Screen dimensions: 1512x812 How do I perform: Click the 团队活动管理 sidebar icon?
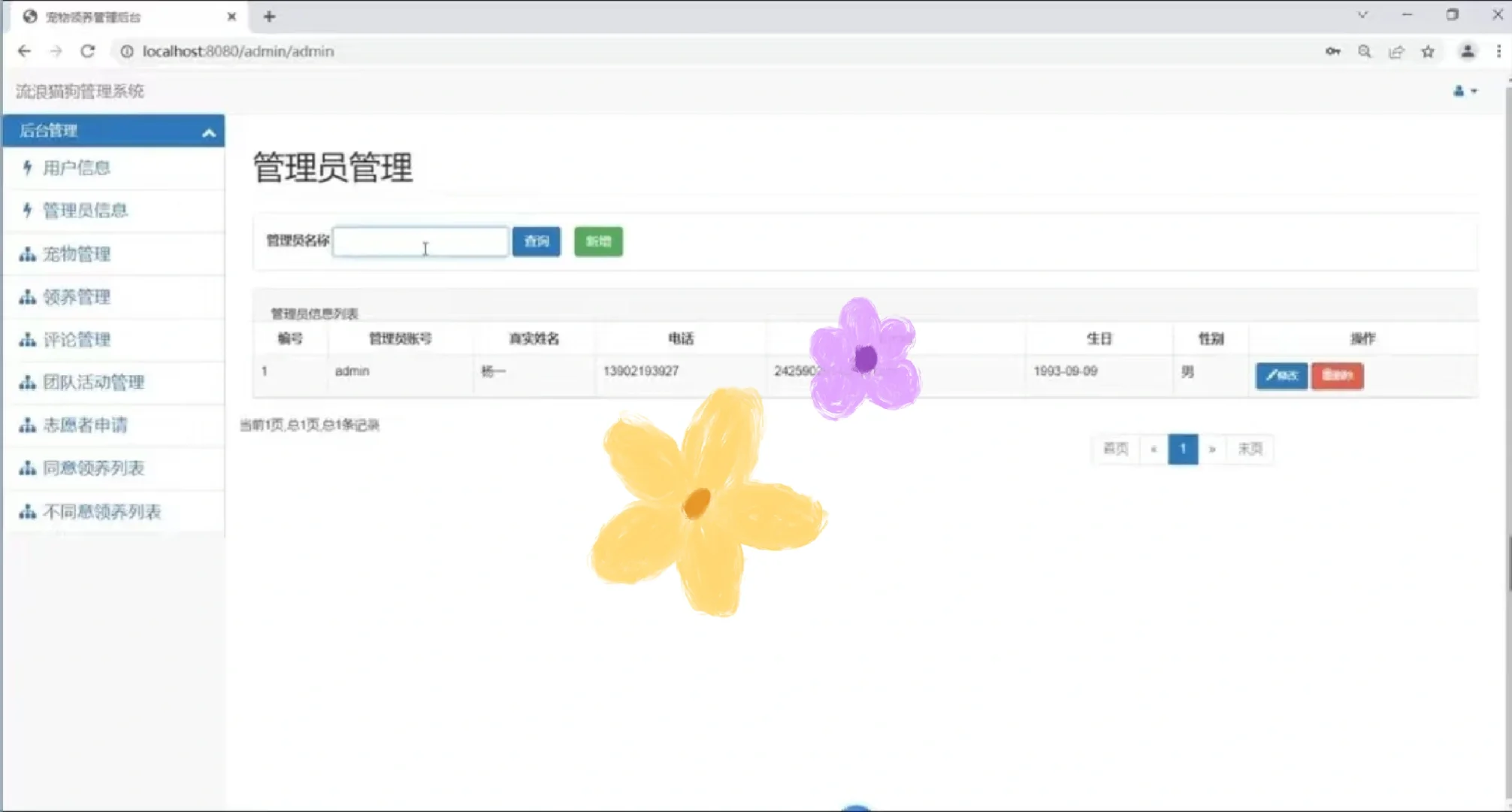click(x=26, y=383)
